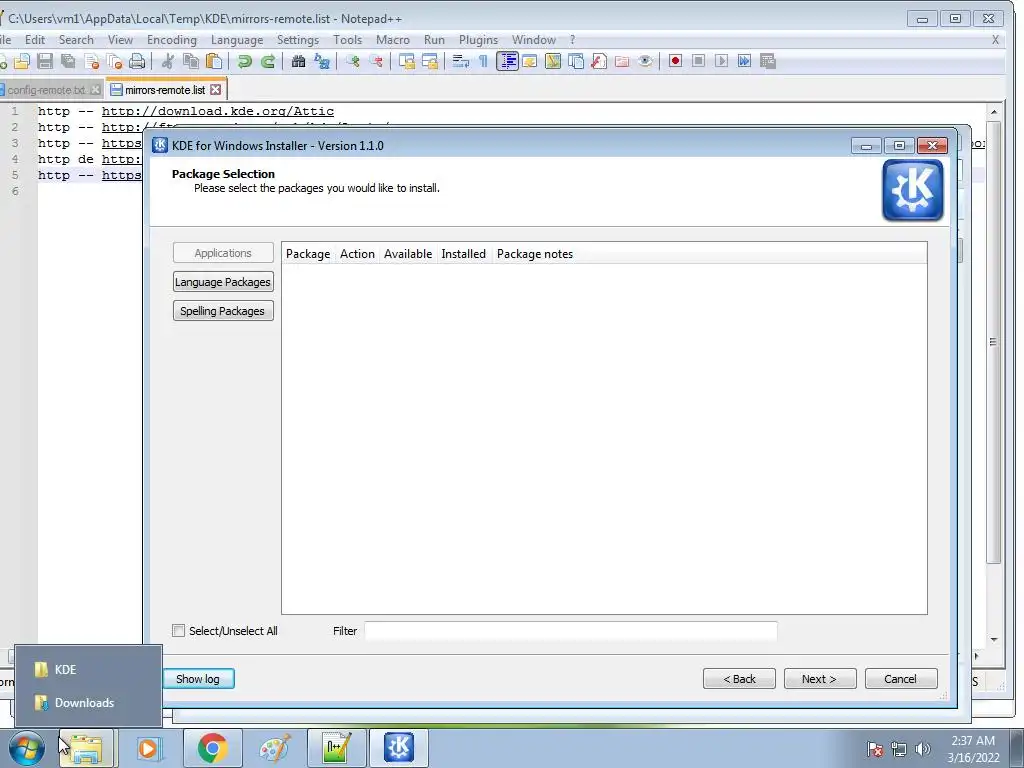Click Notepad++ vertical scrollbar up arrow
The height and width of the screenshot is (768, 1024).
click(x=994, y=112)
